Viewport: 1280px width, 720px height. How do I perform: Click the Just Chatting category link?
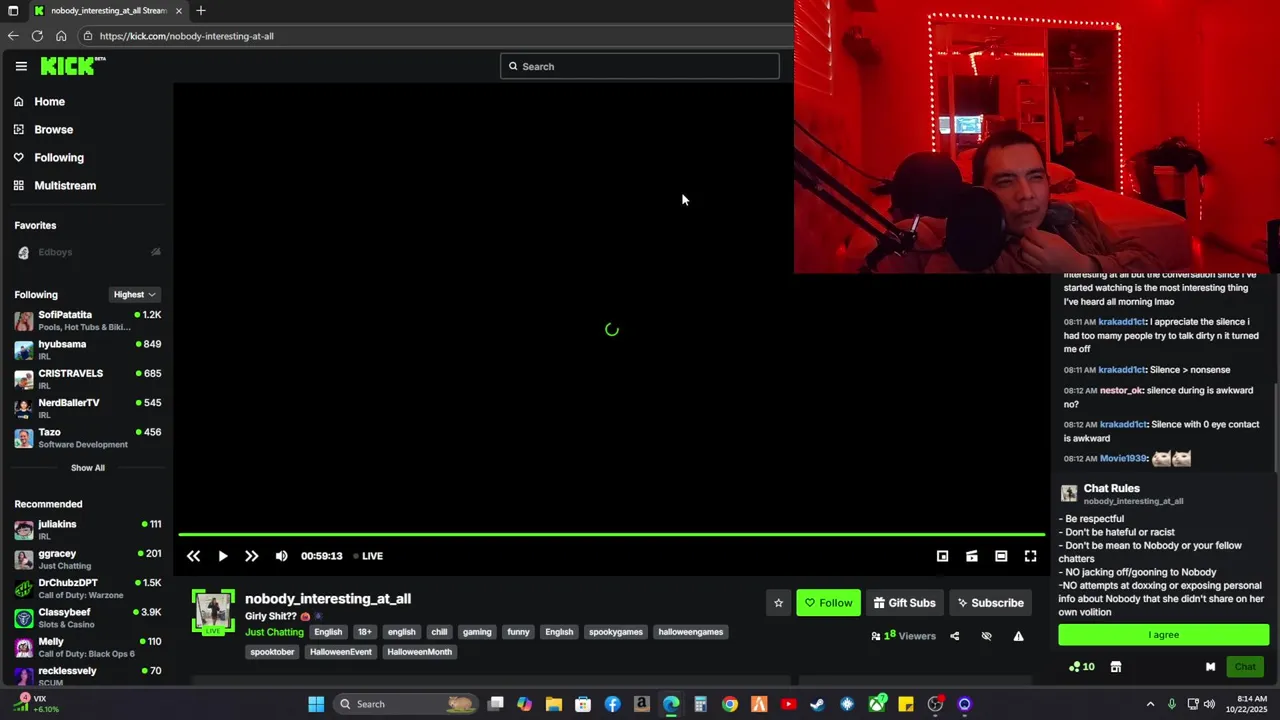pyautogui.click(x=274, y=632)
